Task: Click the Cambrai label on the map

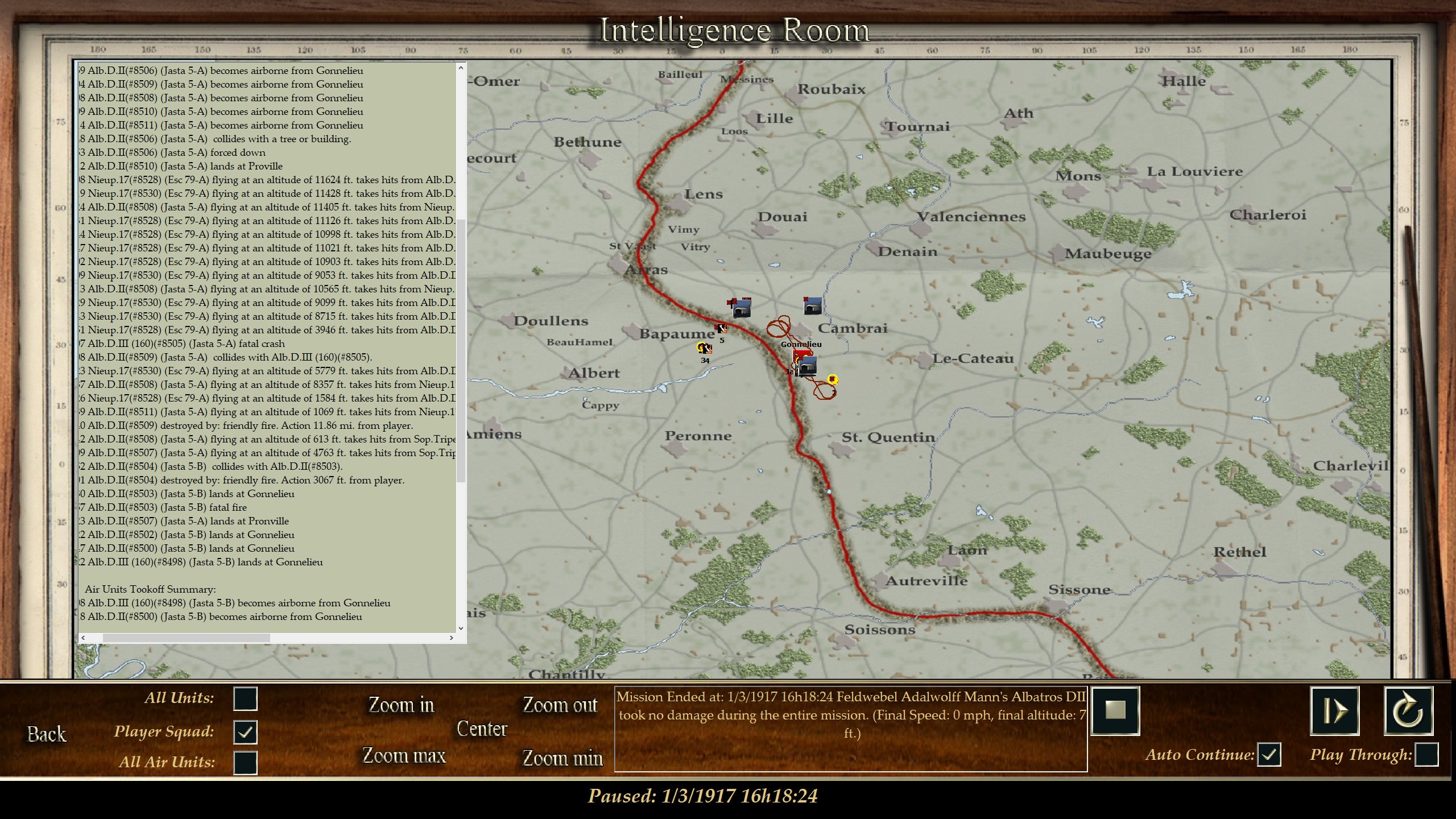Action: pos(852,328)
